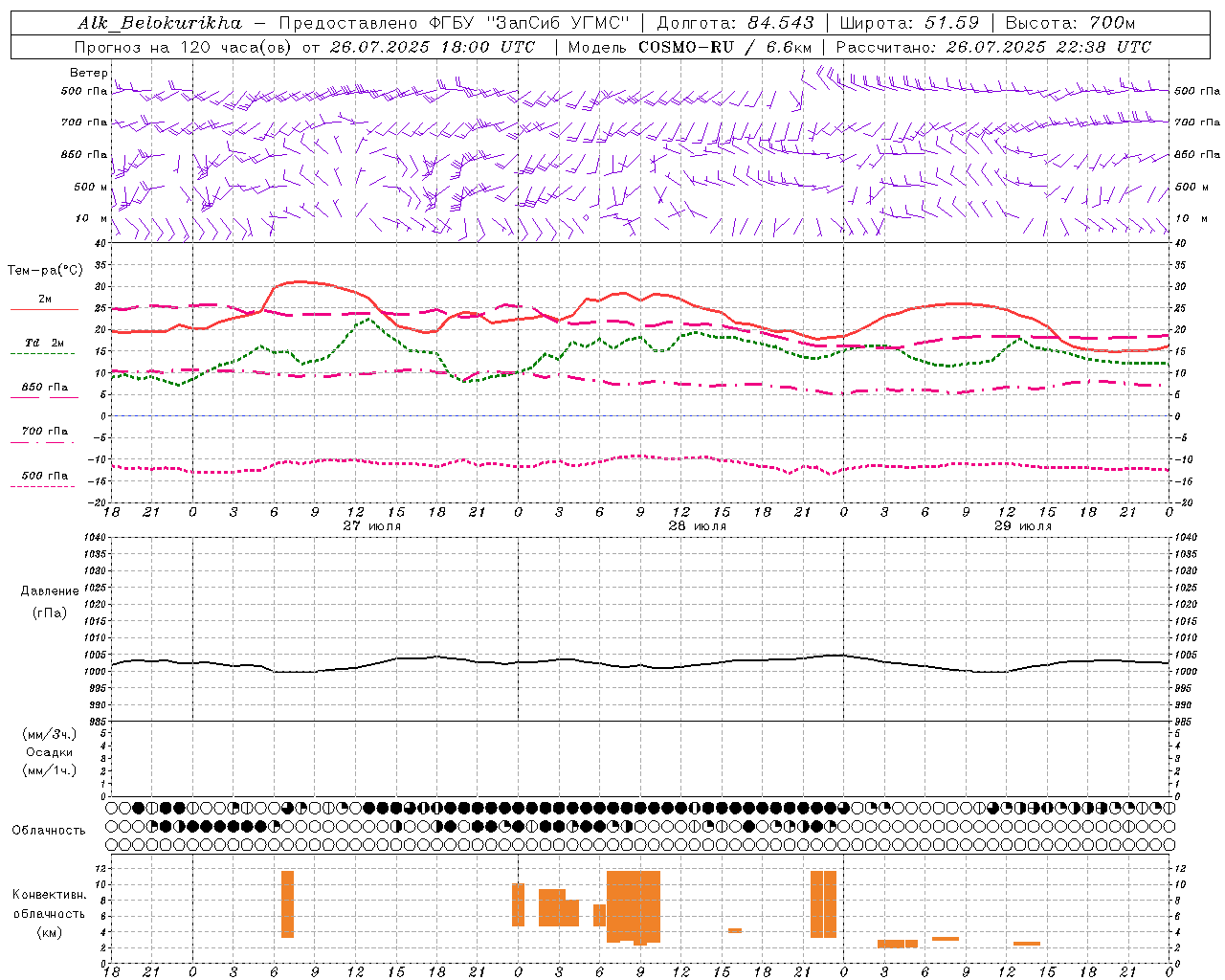Click the 'Давление' pressure panel label

(50, 591)
